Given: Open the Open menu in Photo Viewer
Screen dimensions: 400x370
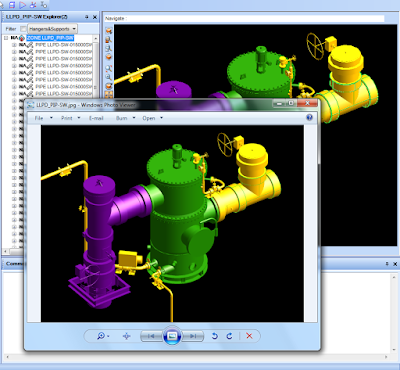Looking at the screenshot, I should click(x=152, y=118).
